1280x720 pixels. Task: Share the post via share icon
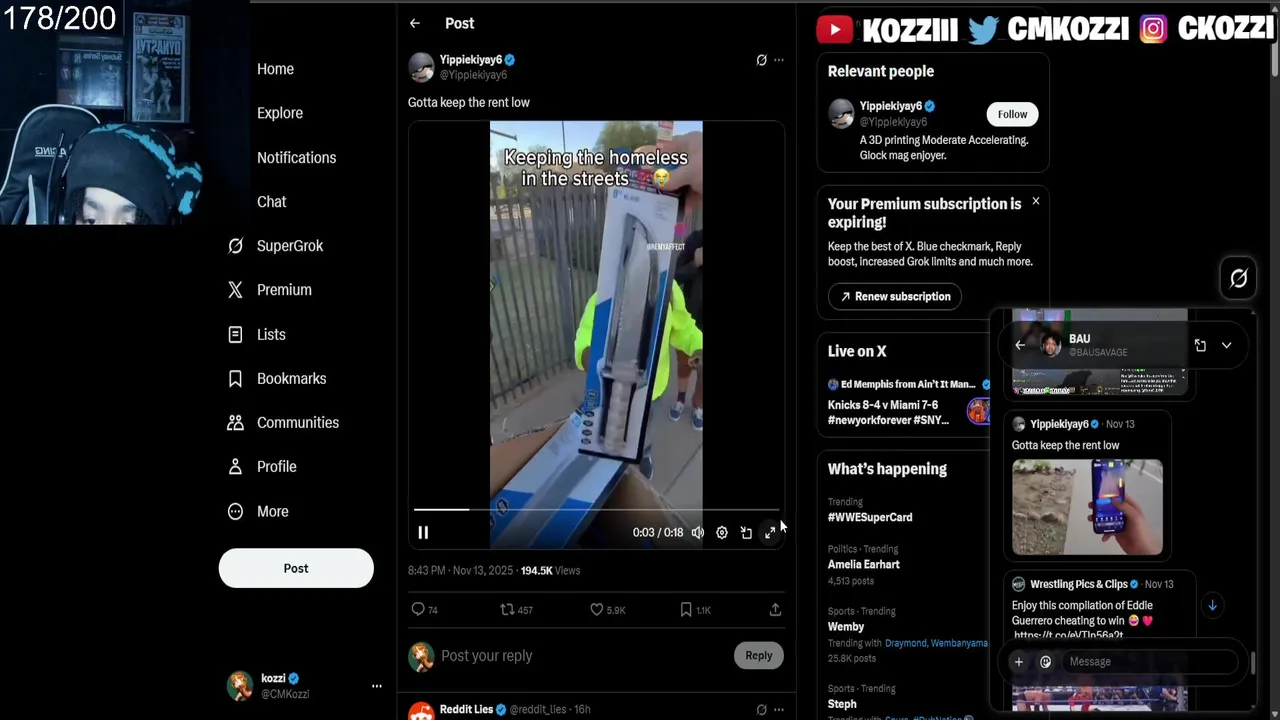point(775,610)
